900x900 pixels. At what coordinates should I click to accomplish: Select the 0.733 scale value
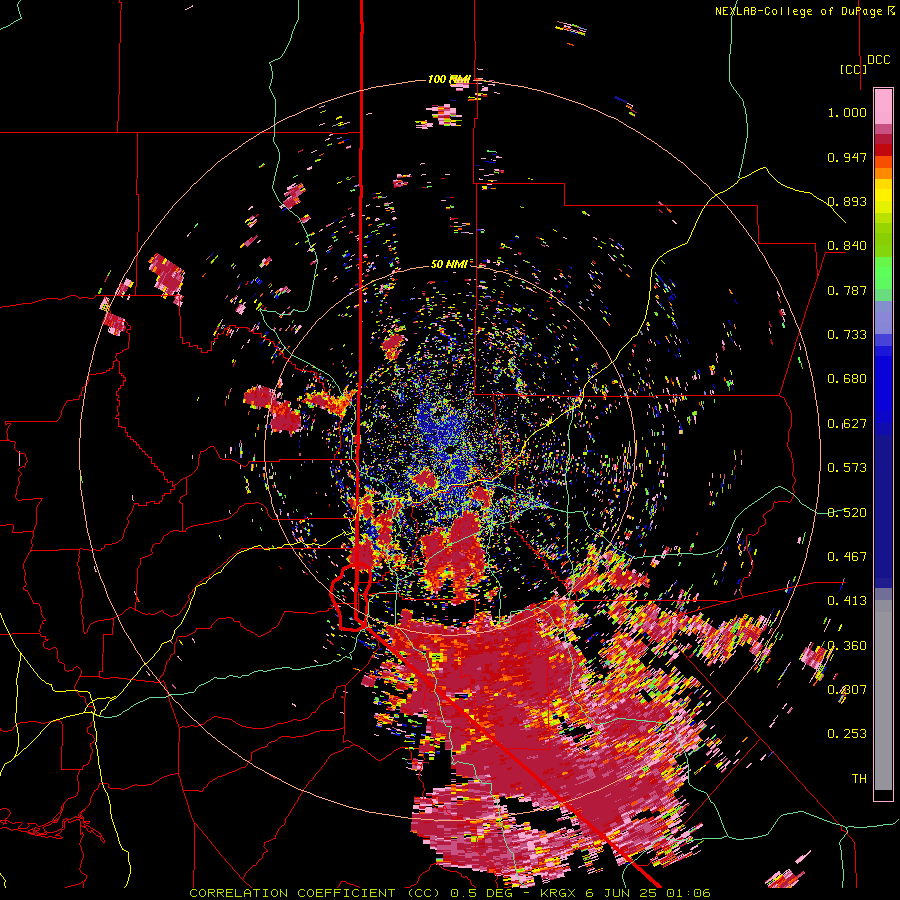tap(847, 335)
